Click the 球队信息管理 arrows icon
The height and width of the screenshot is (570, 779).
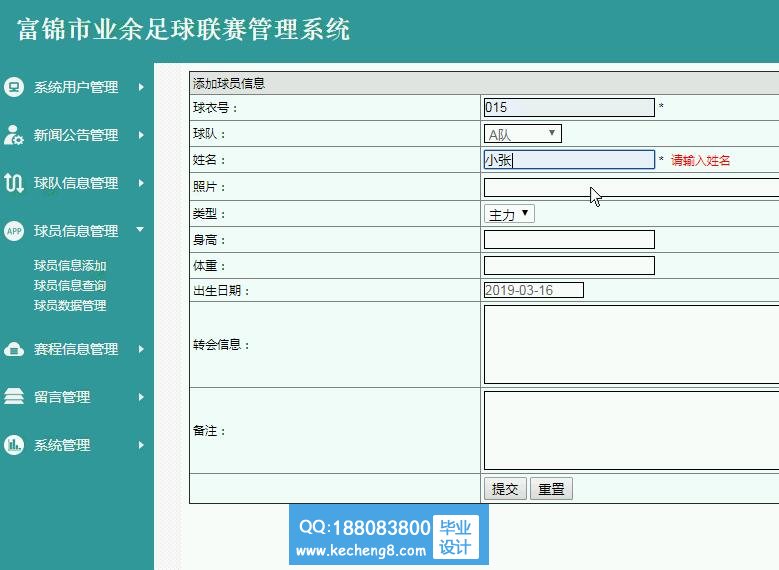(14, 183)
